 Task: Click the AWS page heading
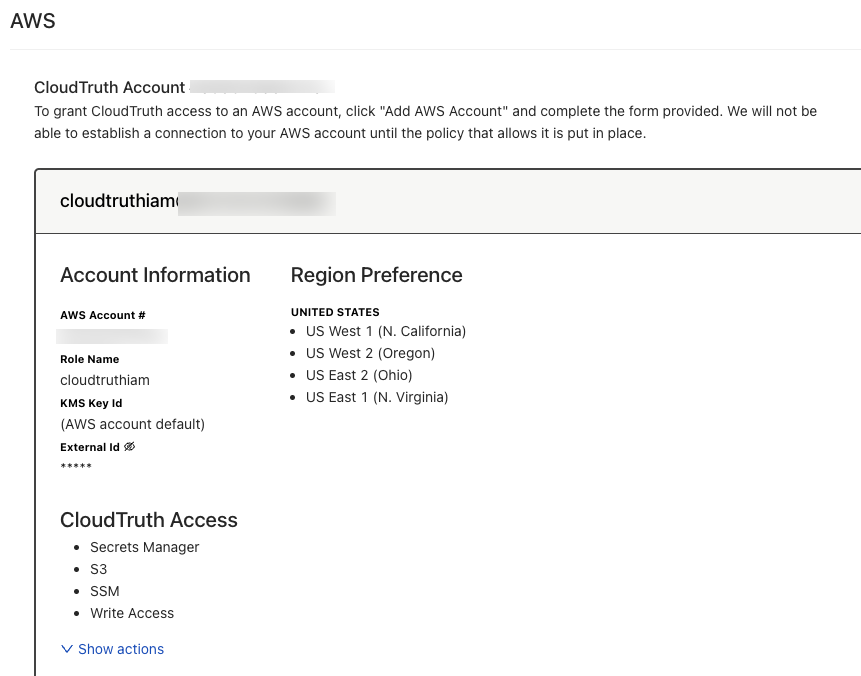click(33, 21)
